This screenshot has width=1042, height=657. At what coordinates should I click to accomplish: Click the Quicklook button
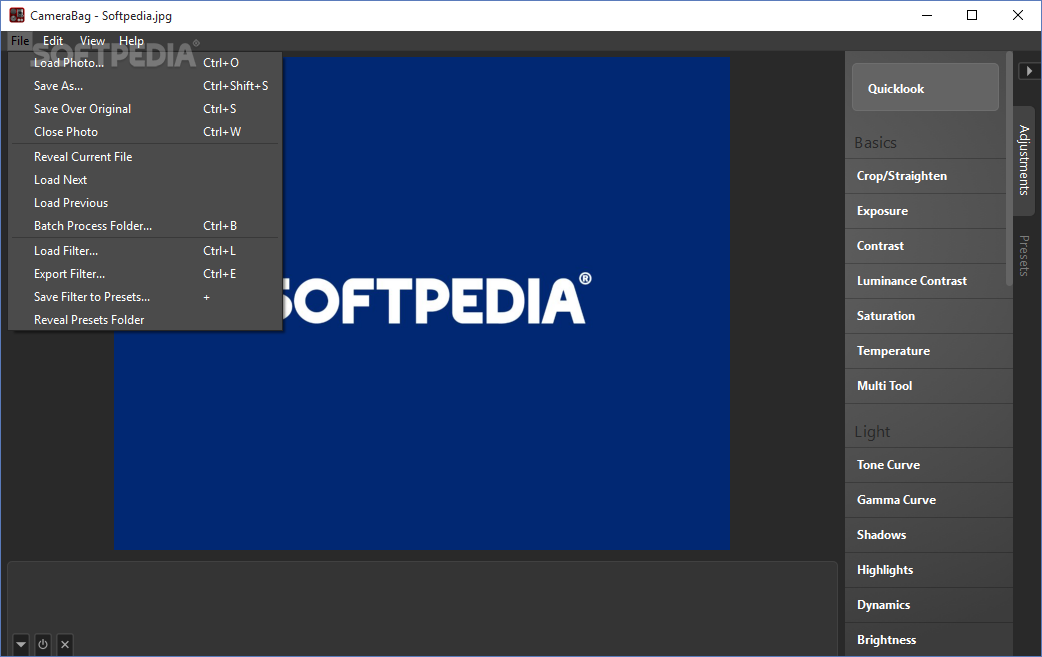tap(925, 88)
